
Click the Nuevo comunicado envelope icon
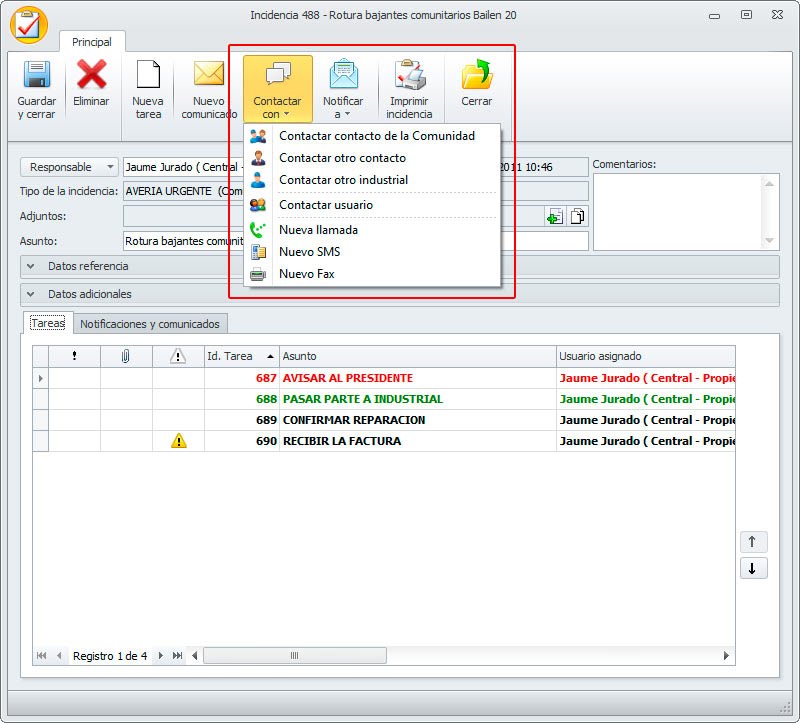coord(209,77)
